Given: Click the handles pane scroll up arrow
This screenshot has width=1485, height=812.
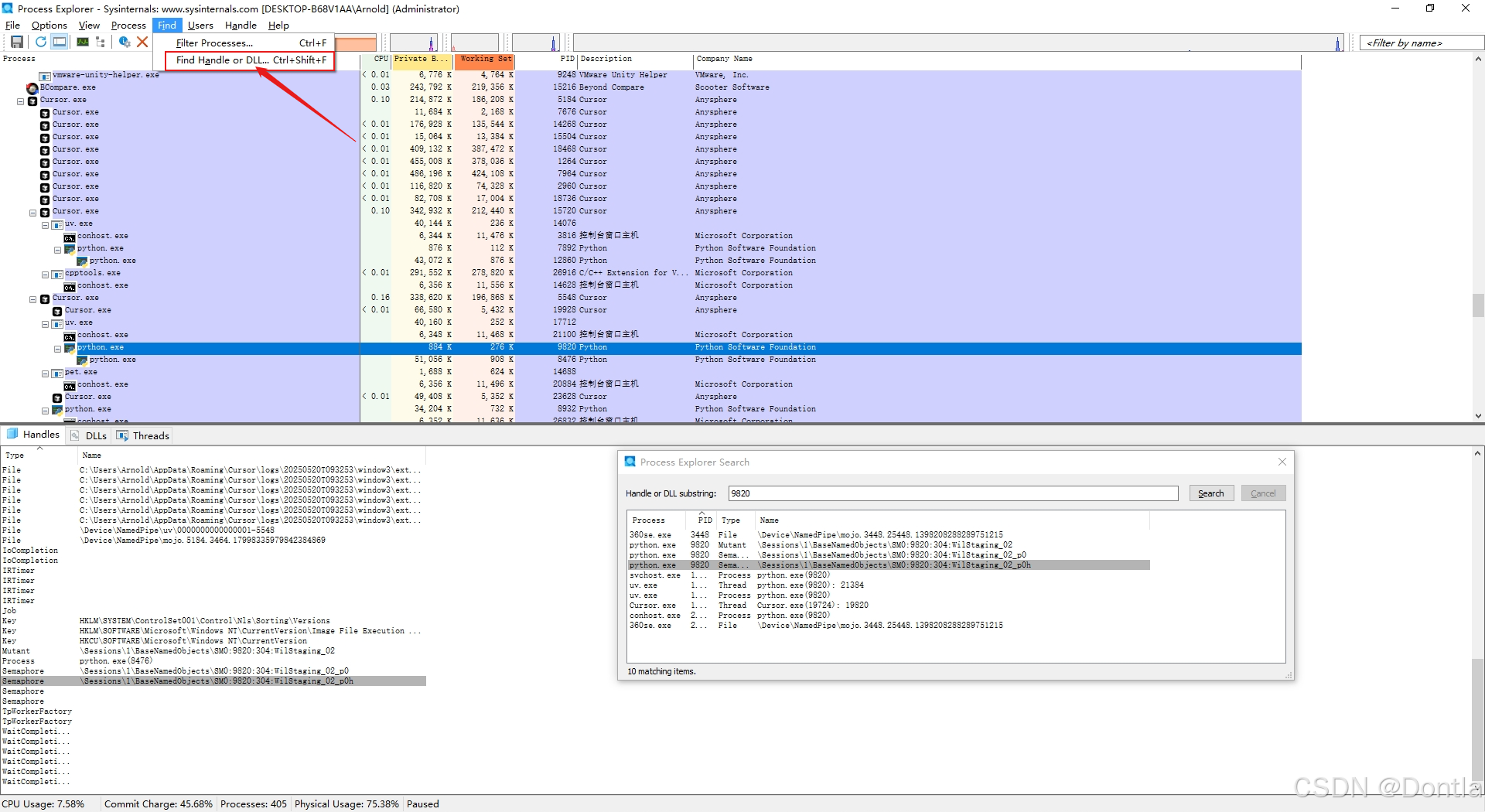Looking at the screenshot, I should click(1478, 453).
